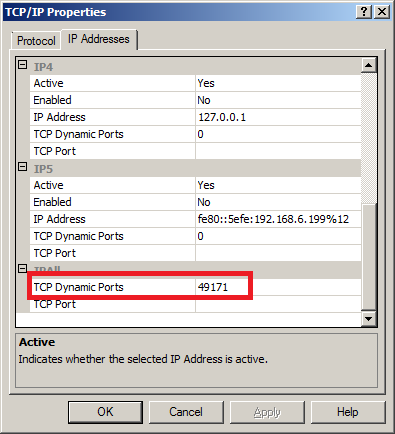This screenshot has height=434, width=395.
Task: Collapse the IP4 section
Action: tap(22, 65)
